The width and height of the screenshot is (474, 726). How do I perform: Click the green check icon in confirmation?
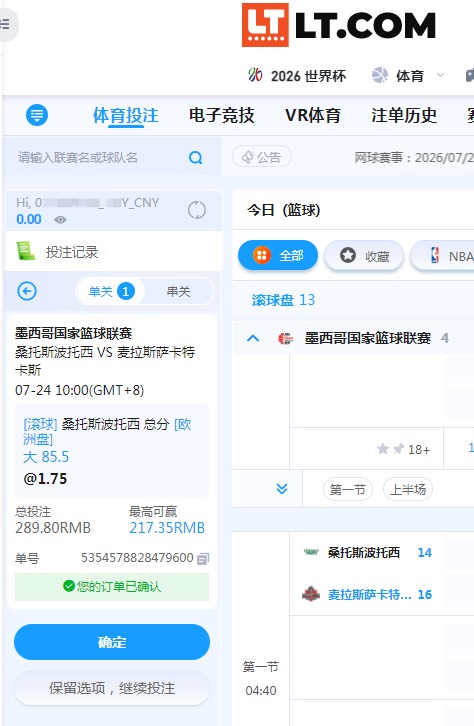69,586
